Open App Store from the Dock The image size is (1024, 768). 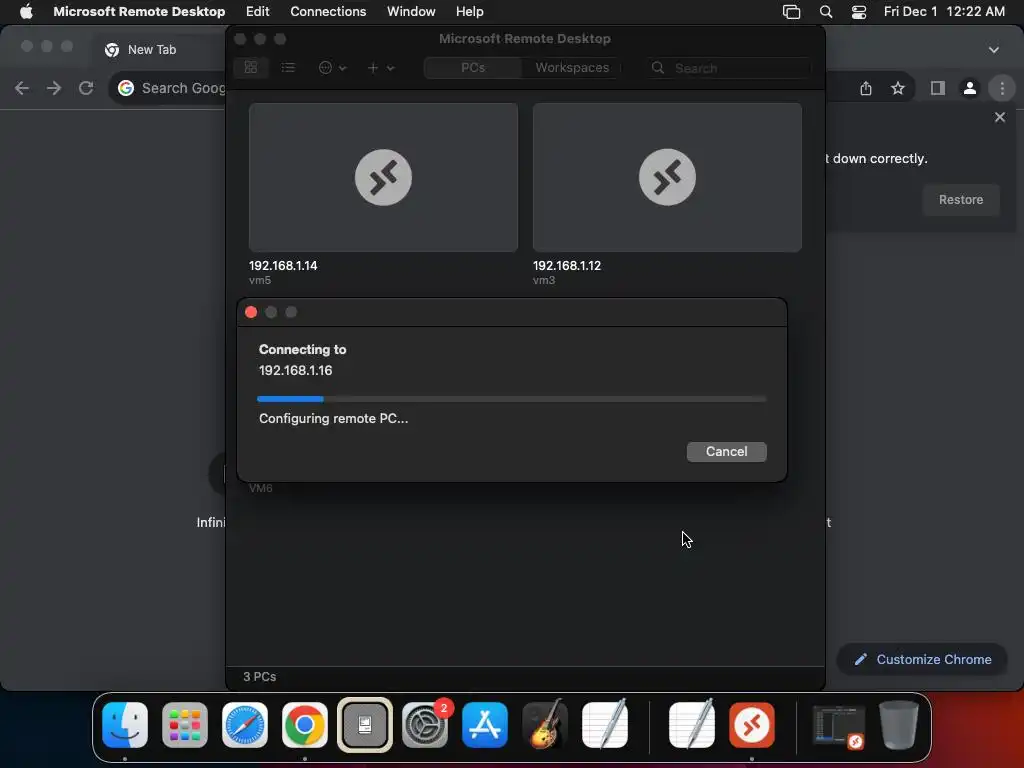tap(485, 725)
